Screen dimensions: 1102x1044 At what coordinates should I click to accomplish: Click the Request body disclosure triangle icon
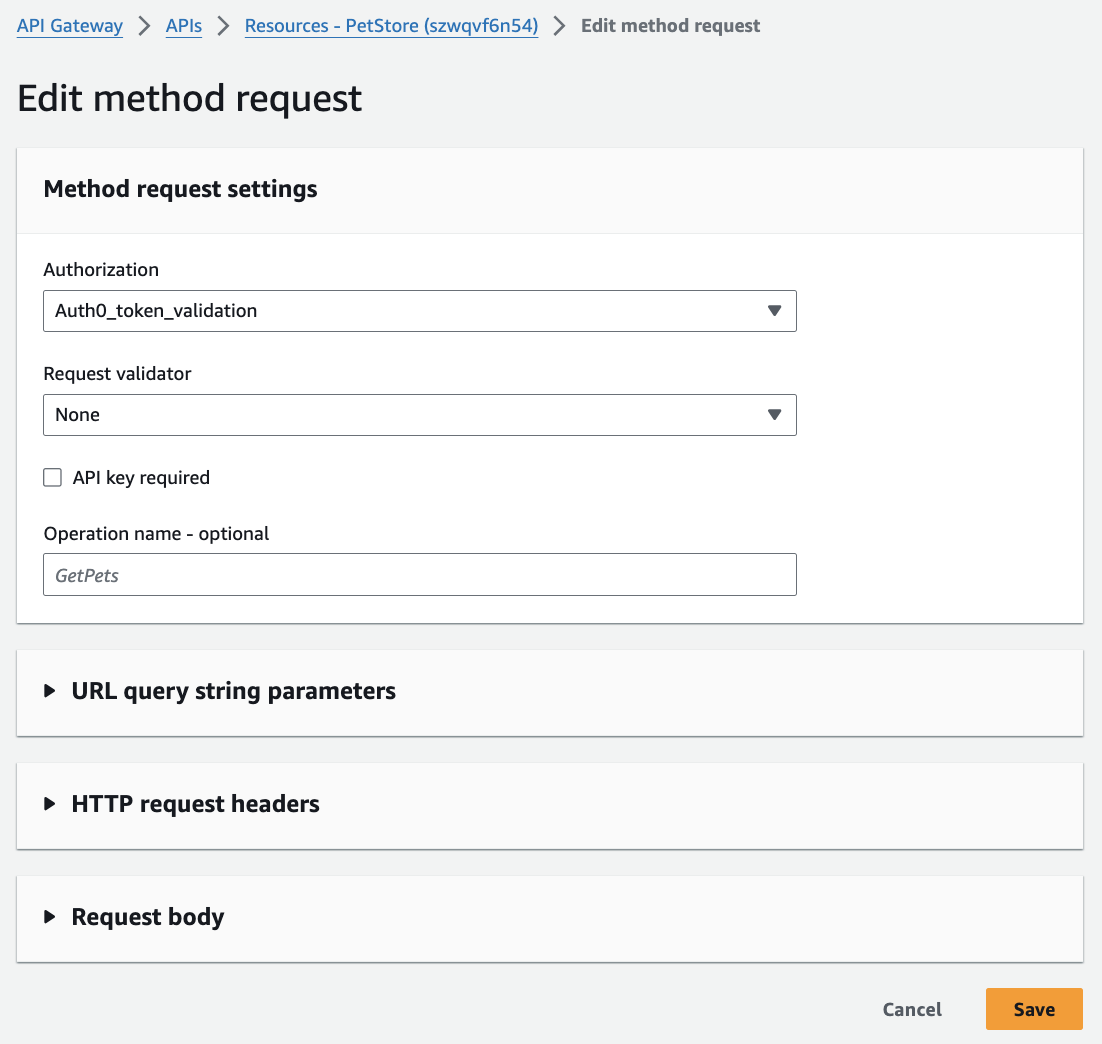click(50, 917)
